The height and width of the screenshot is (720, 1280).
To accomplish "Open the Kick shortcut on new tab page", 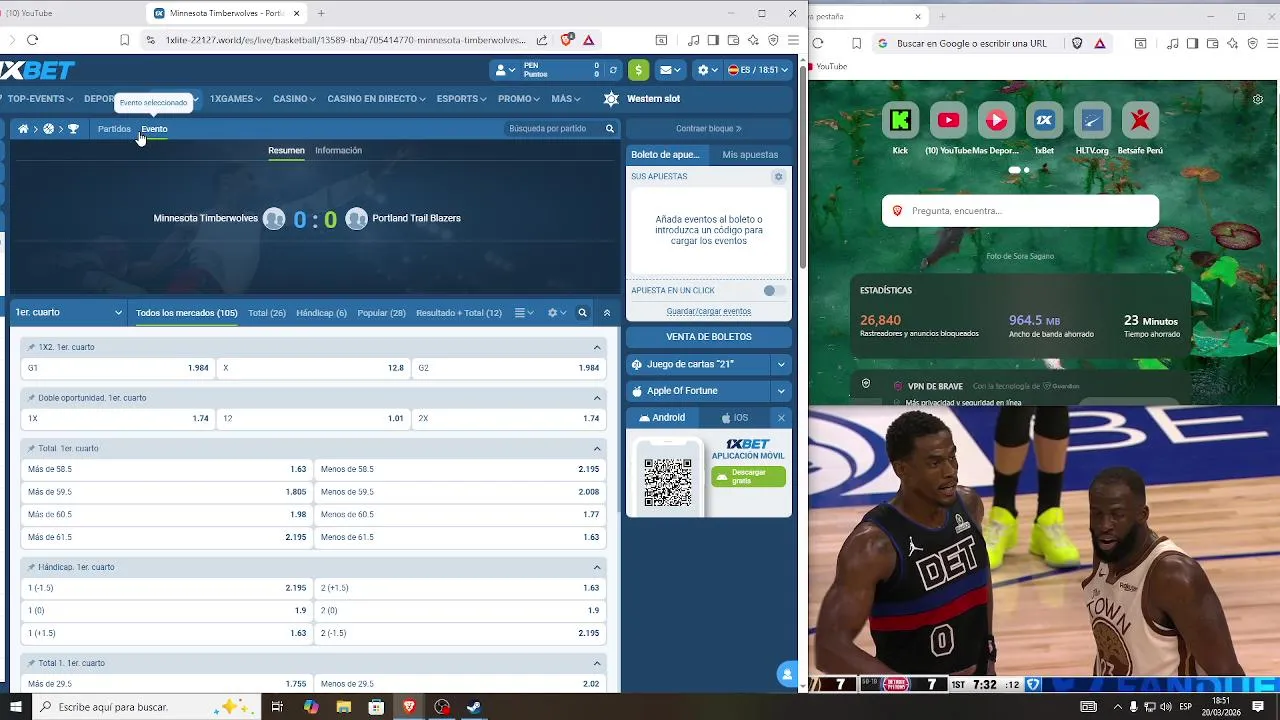I will pyautogui.click(x=900, y=120).
